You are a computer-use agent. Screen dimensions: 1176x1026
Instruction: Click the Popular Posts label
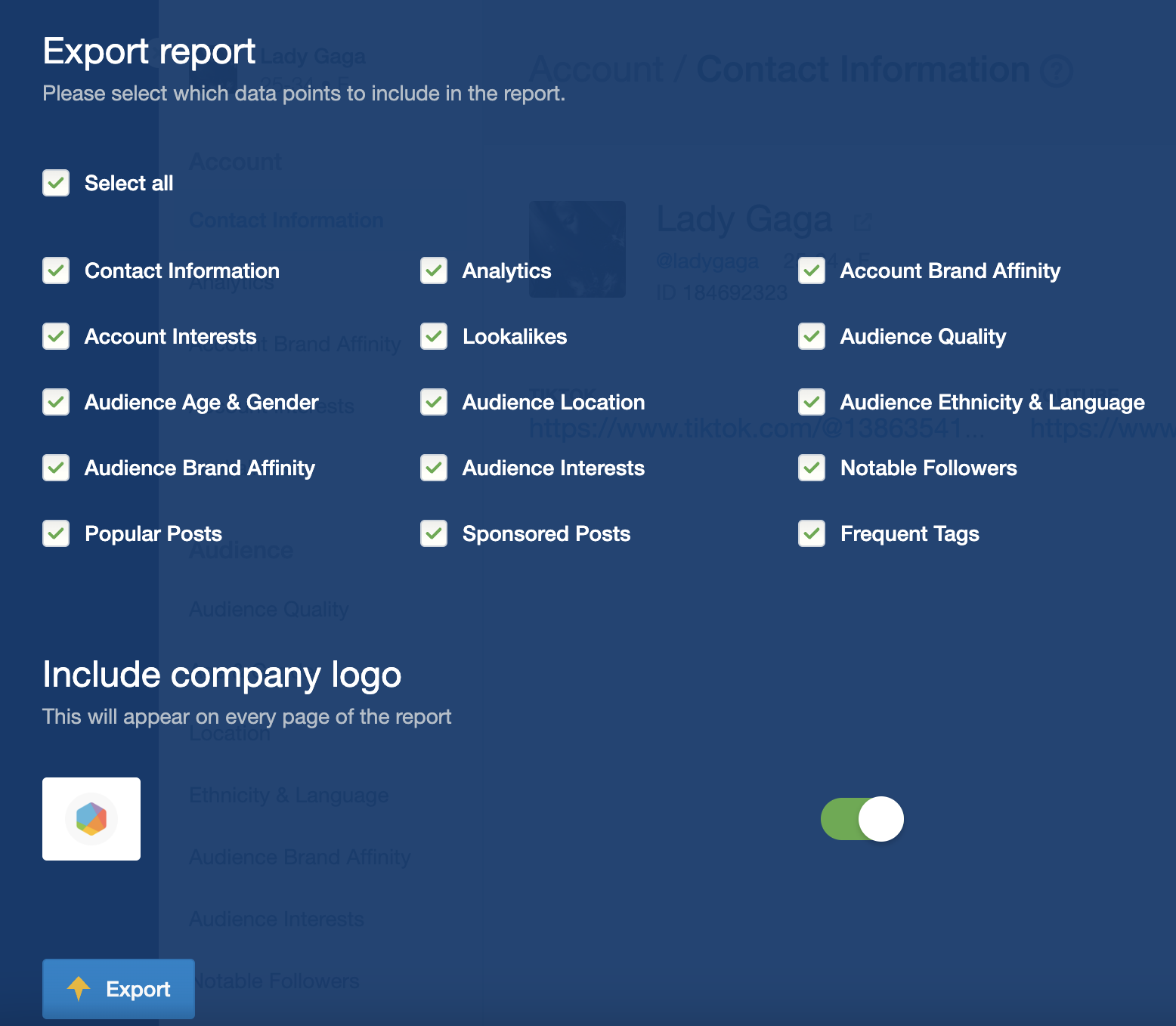(153, 533)
